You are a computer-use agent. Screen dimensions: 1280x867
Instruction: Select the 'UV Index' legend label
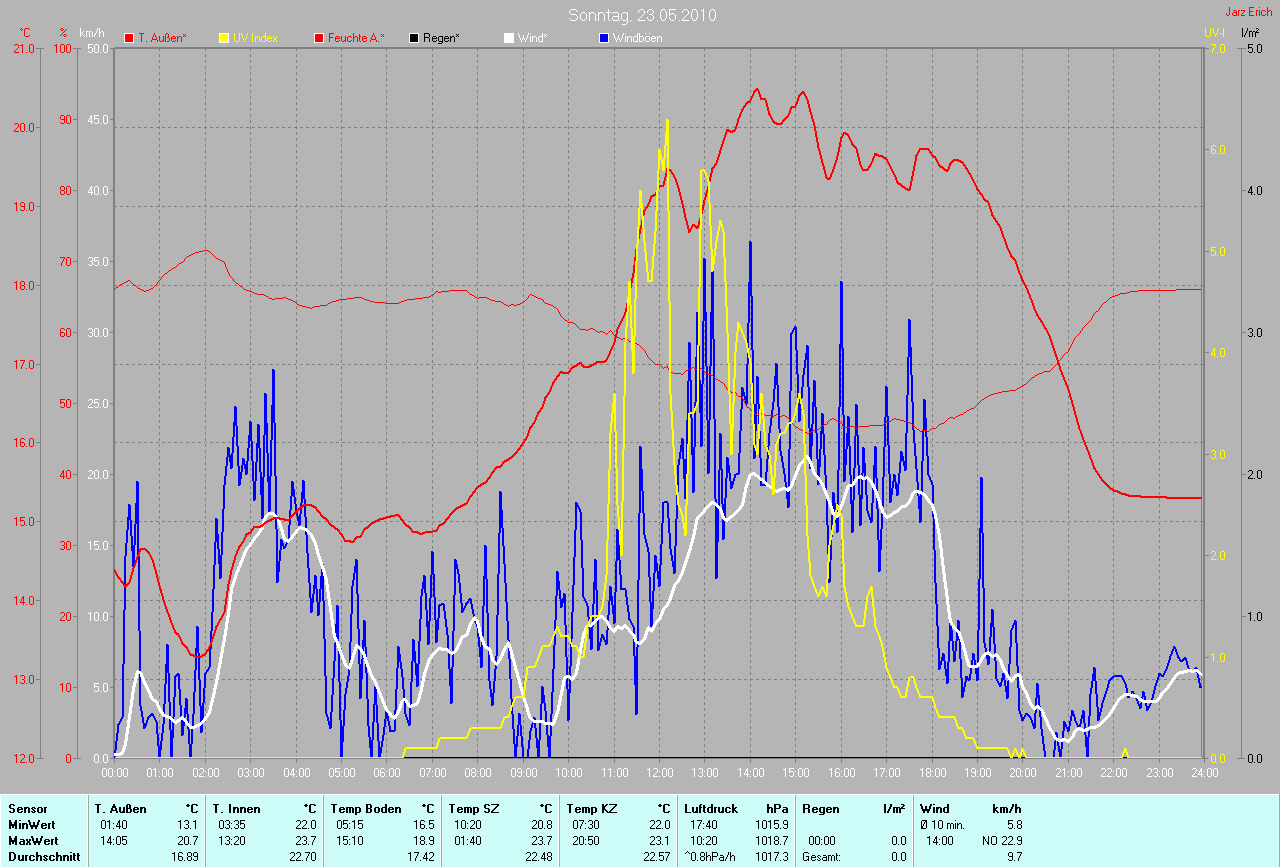point(256,38)
